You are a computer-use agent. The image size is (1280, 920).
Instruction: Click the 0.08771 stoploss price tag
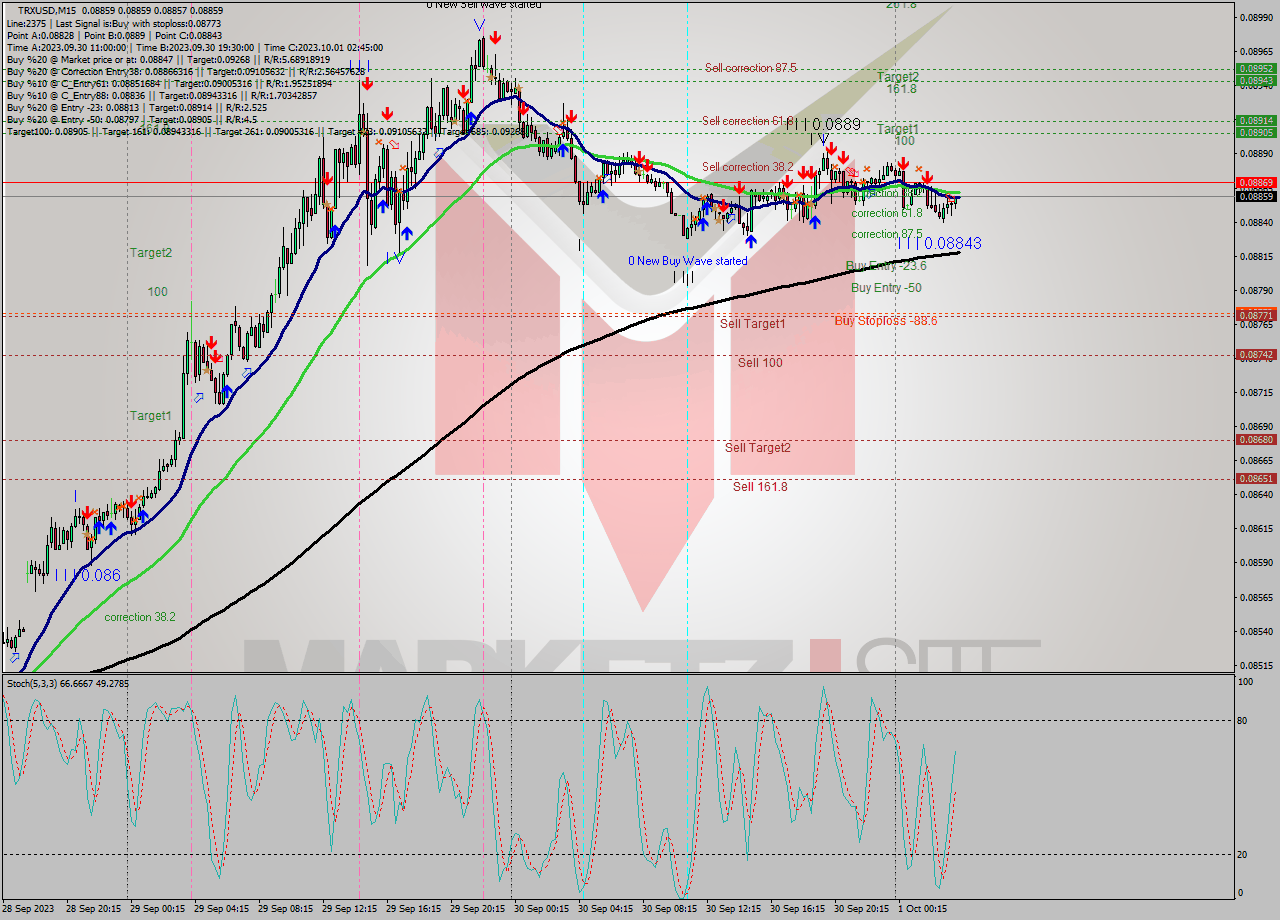pyautogui.click(x=1256, y=315)
